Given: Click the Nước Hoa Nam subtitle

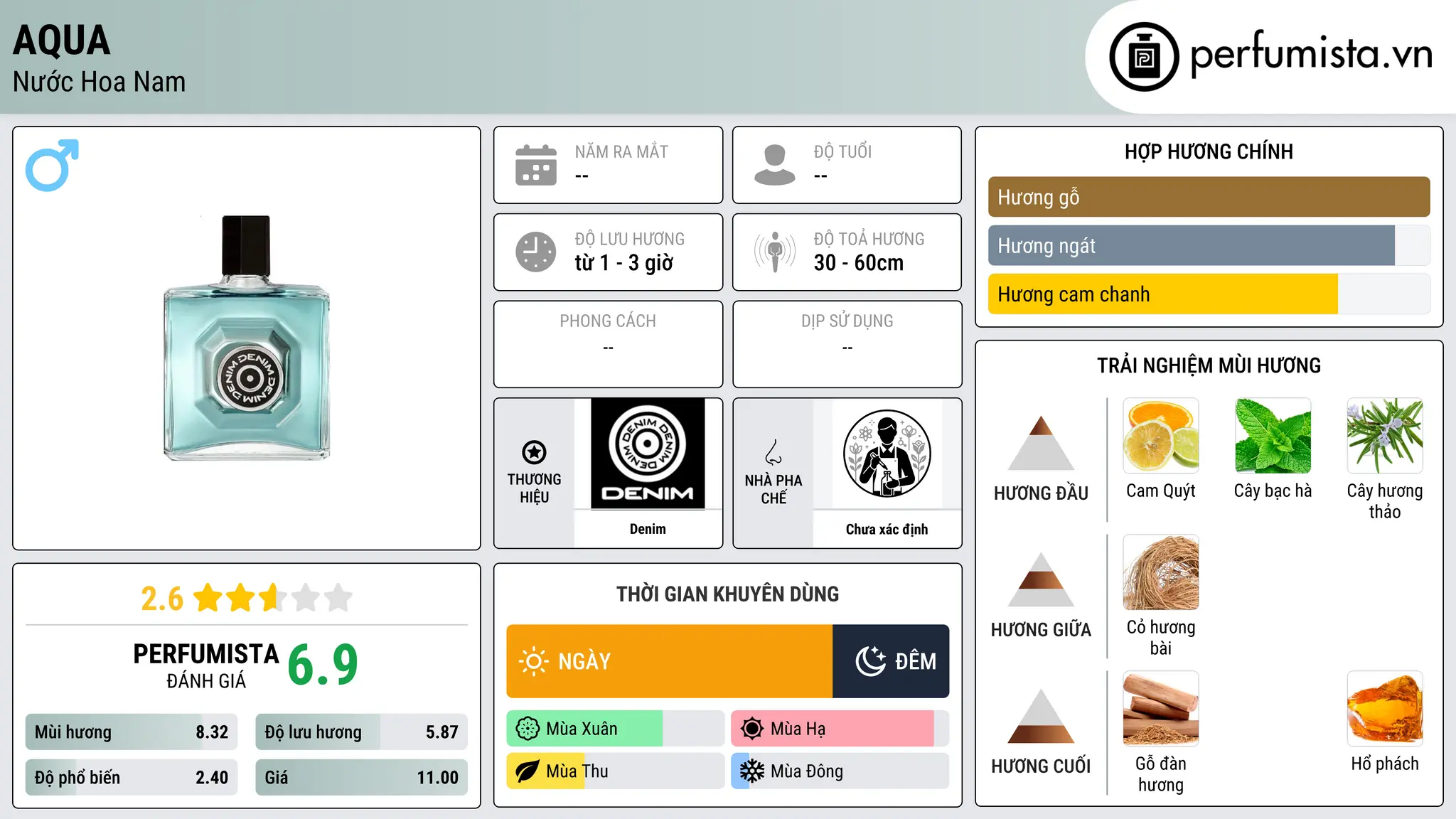Looking at the screenshot, I should pyautogui.click(x=100, y=82).
